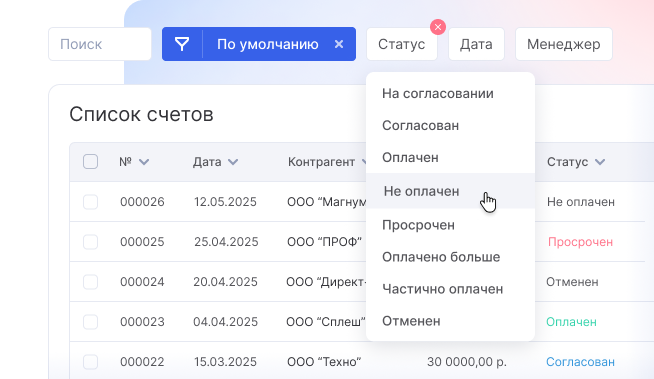Tick the checkbox for invoice 000022
This screenshot has height=379, width=654.
91,362
